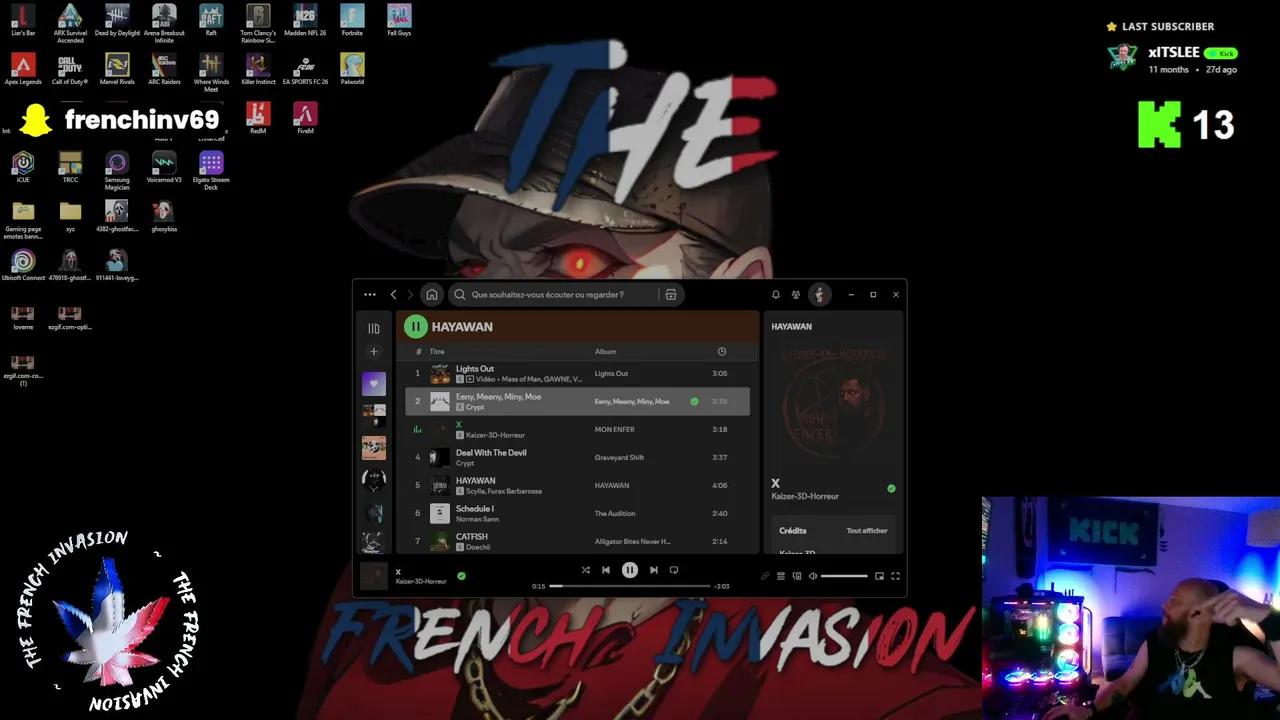Open the xyz folder on desktop
The image size is (1280, 720).
(x=70, y=216)
